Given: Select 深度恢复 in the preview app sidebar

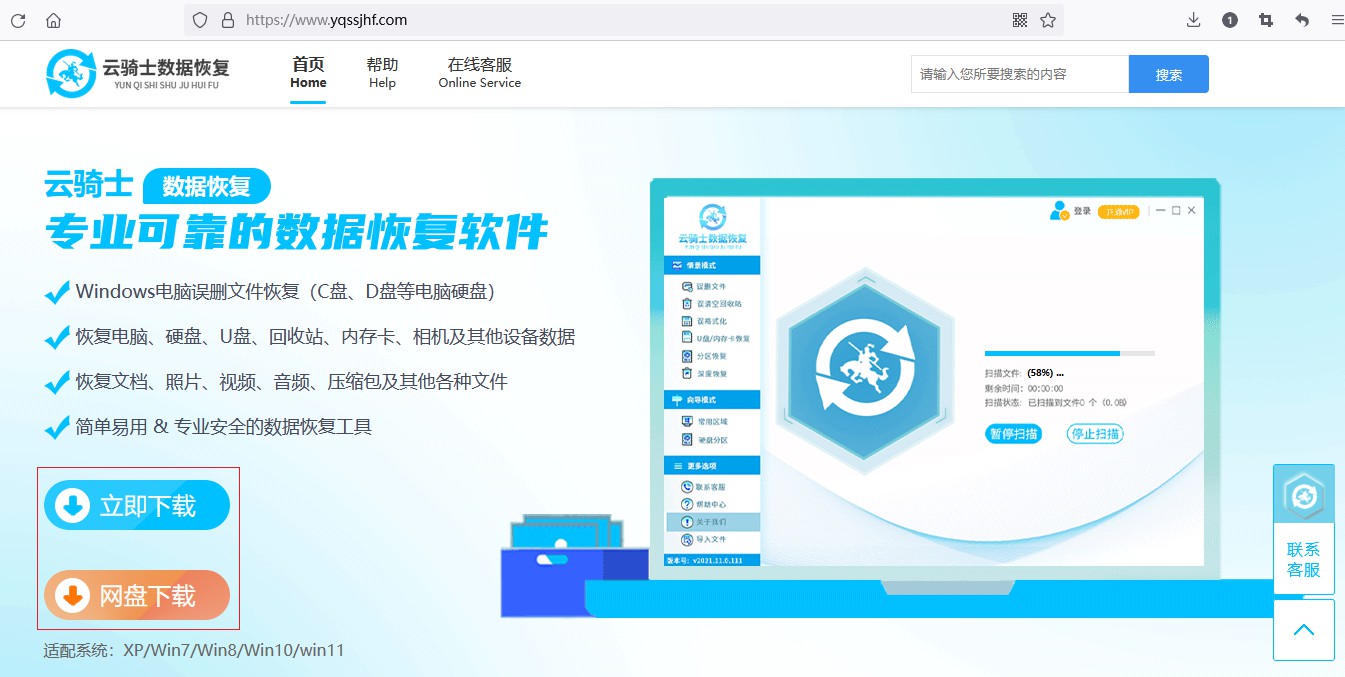Looking at the screenshot, I should [704, 373].
